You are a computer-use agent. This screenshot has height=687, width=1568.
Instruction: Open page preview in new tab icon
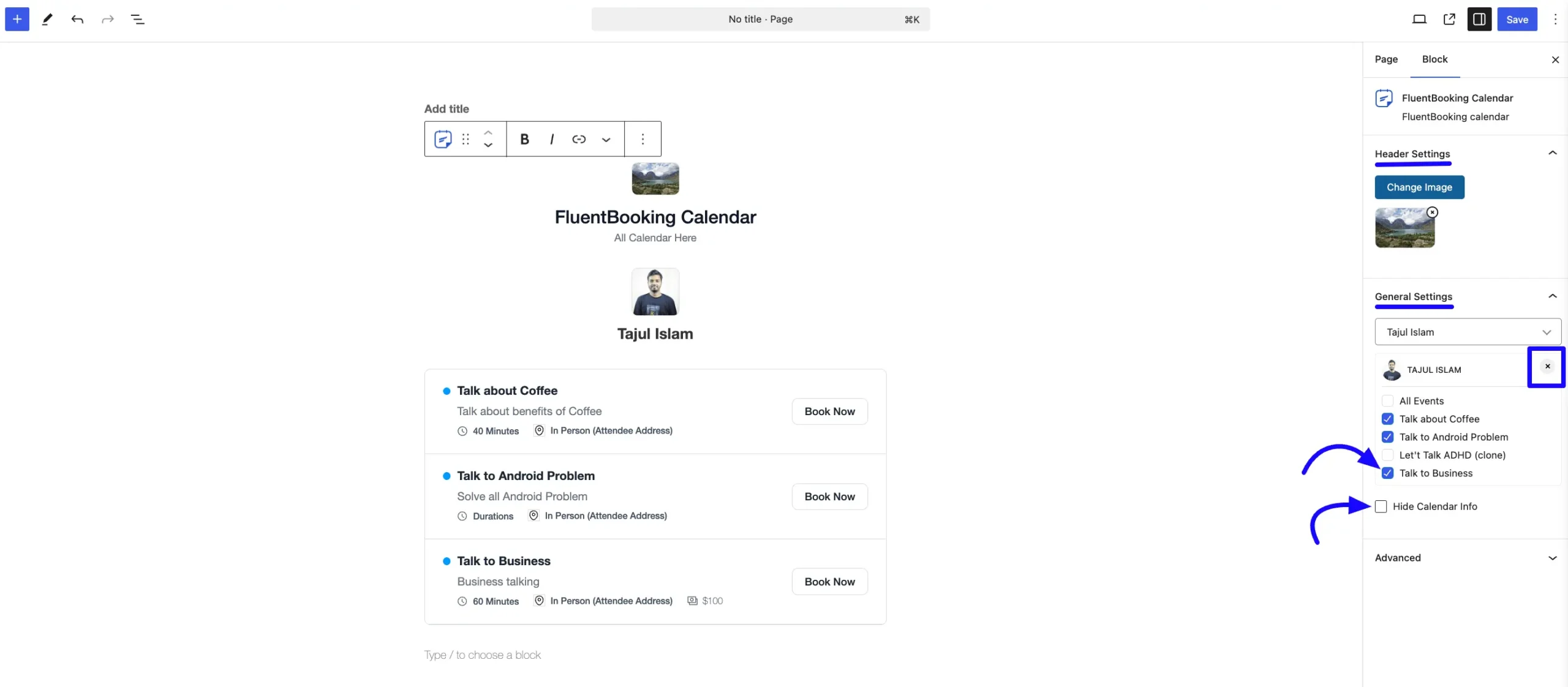click(1449, 19)
